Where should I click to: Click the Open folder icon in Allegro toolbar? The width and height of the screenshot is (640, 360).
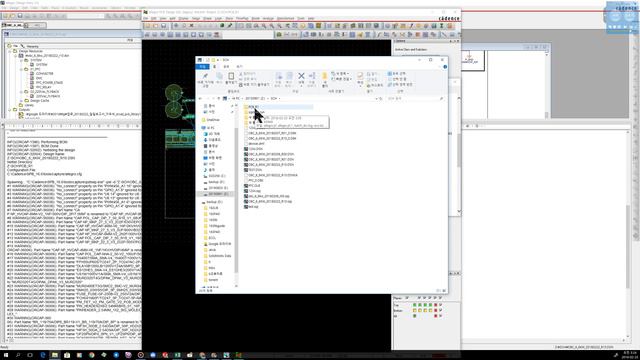coord(155,26)
